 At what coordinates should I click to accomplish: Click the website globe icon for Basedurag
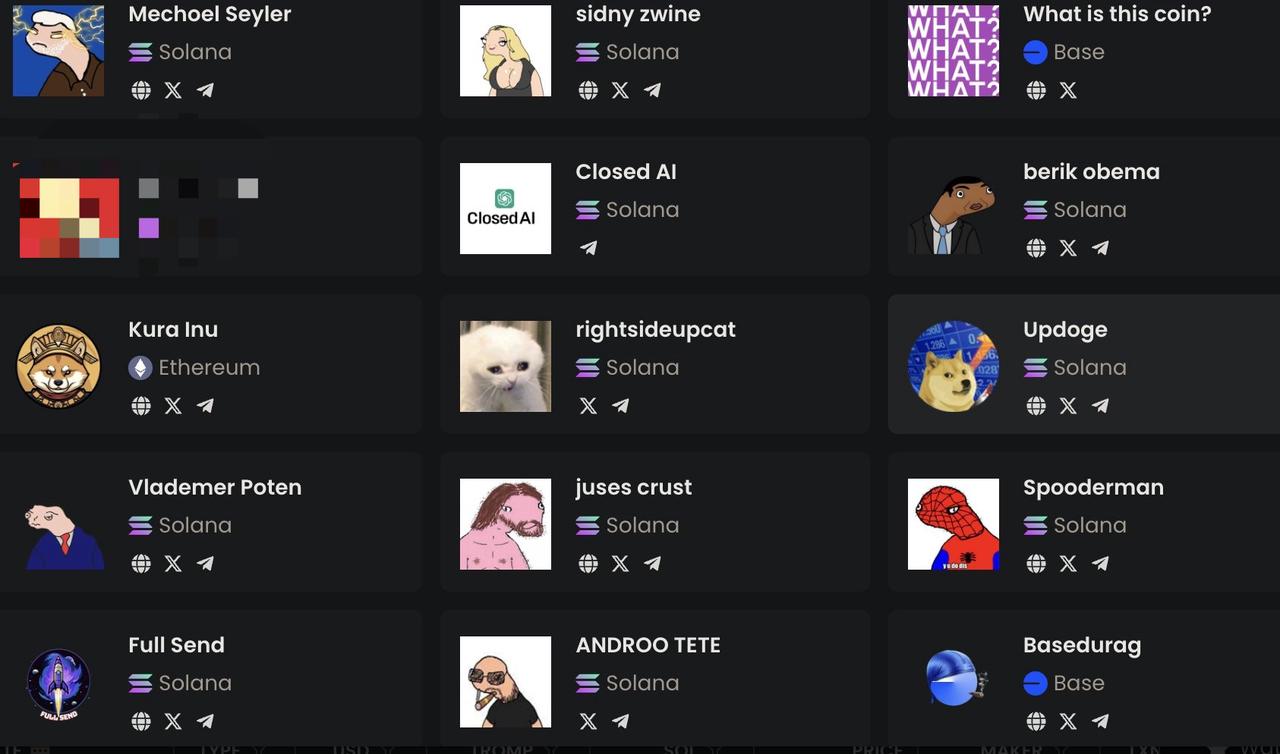coord(1036,721)
